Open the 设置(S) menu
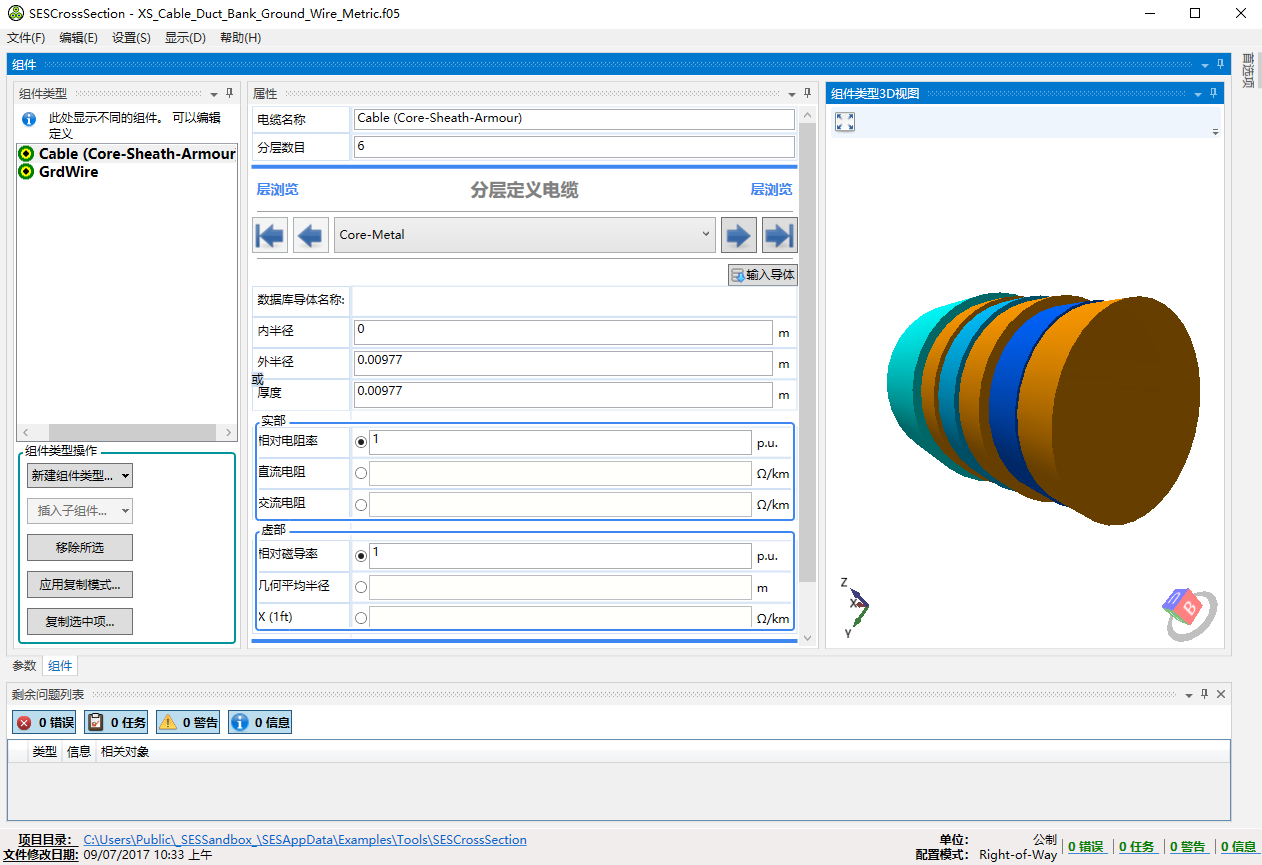 click(131, 38)
